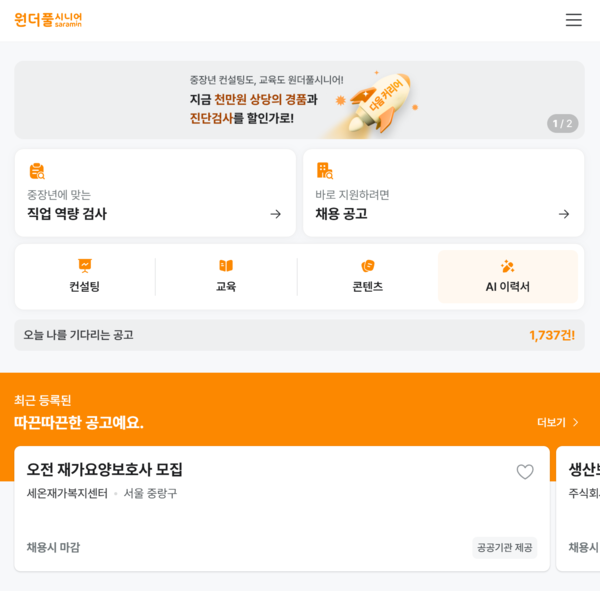
Task: Click the AI 이력서 magic wand icon
Action: pyautogui.click(x=507, y=266)
